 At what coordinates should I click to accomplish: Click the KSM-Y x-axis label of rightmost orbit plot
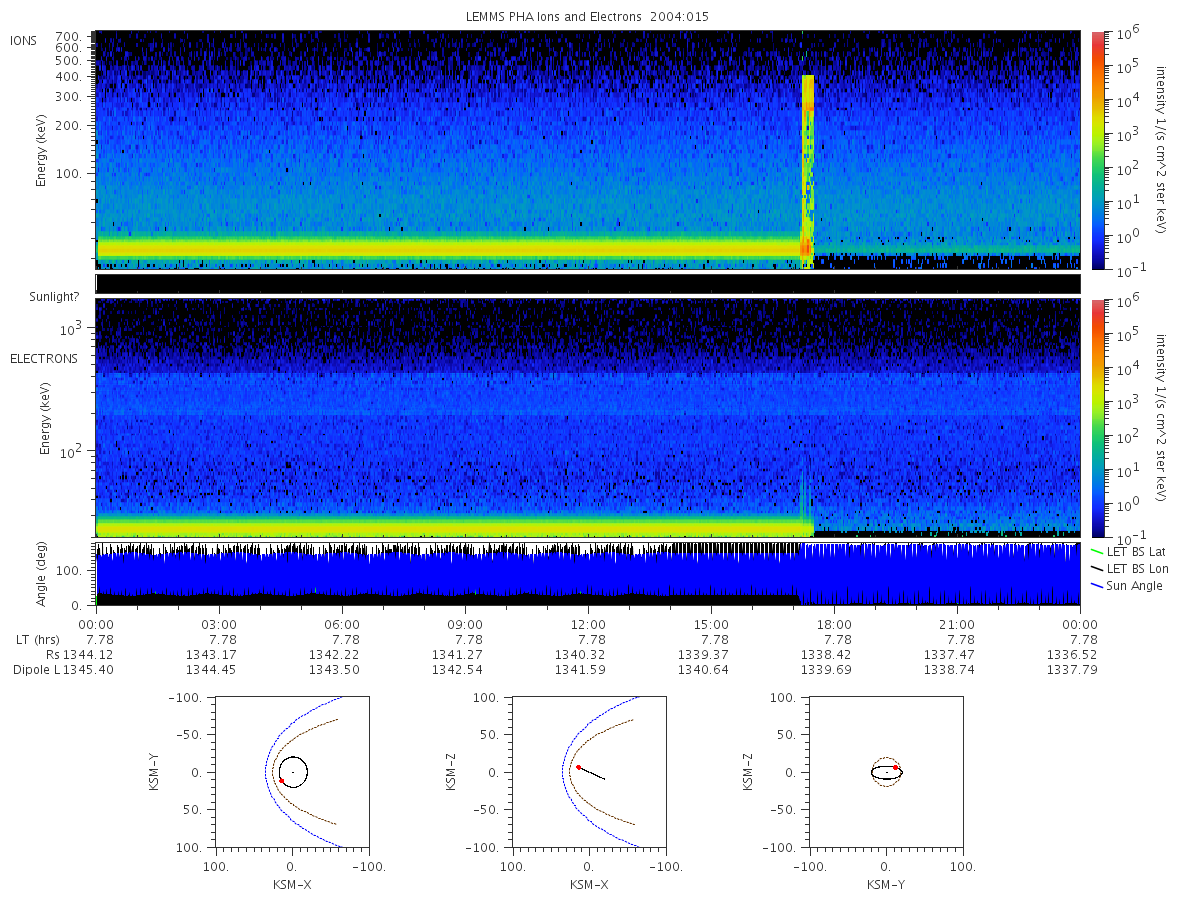click(x=886, y=885)
